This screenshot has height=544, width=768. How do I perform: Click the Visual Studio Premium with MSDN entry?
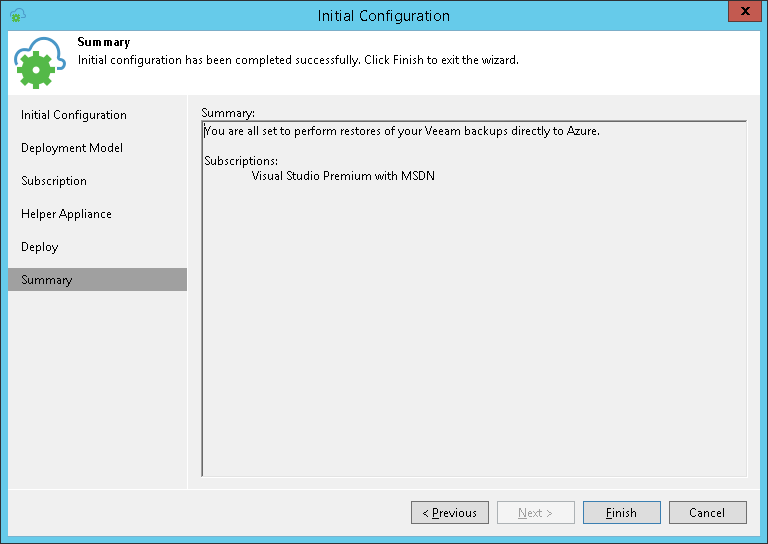343,176
